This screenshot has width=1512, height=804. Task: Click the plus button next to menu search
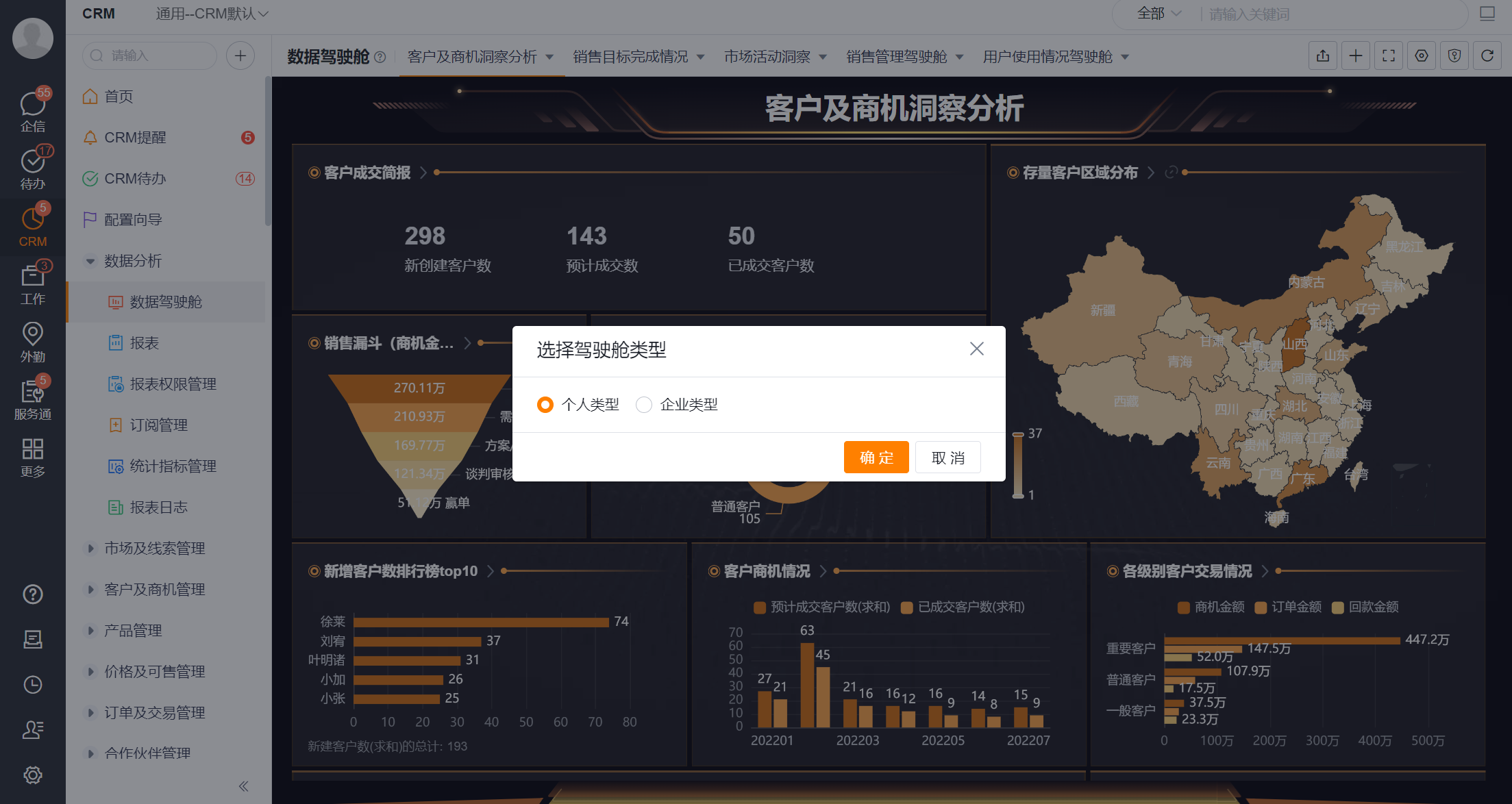[x=240, y=55]
